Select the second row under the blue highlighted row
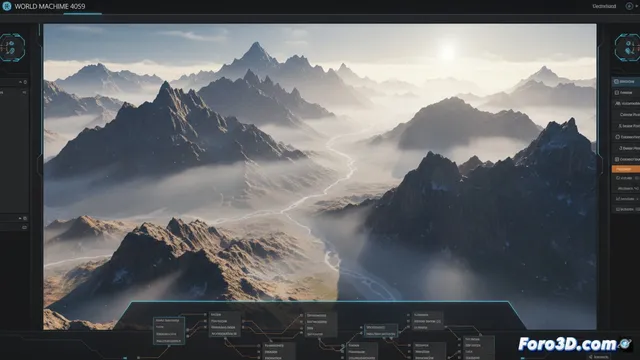The image size is (640, 360). (626, 104)
